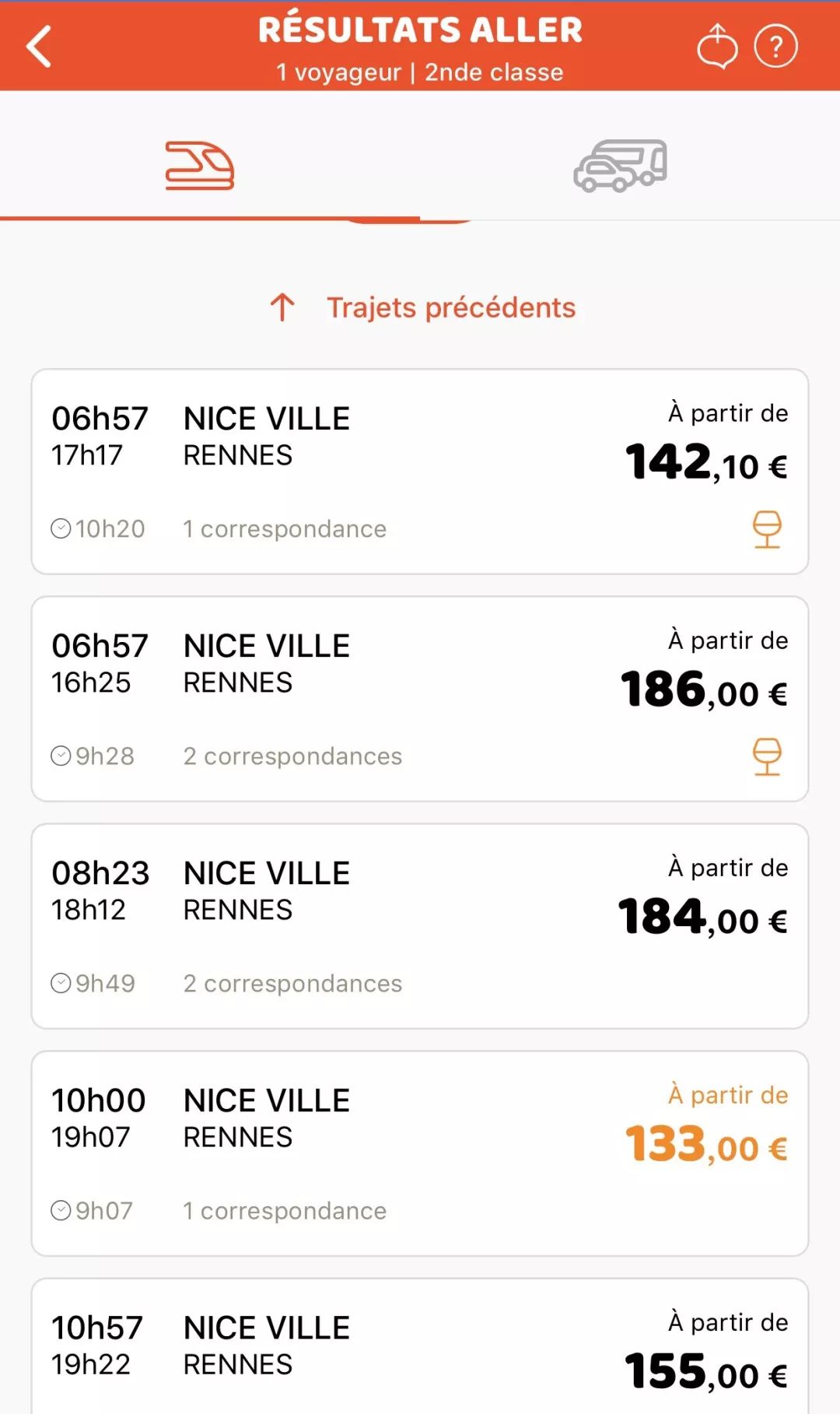The width and height of the screenshot is (840, 1414).
Task: Tap the 142,10 € price
Action: [x=706, y=463]
